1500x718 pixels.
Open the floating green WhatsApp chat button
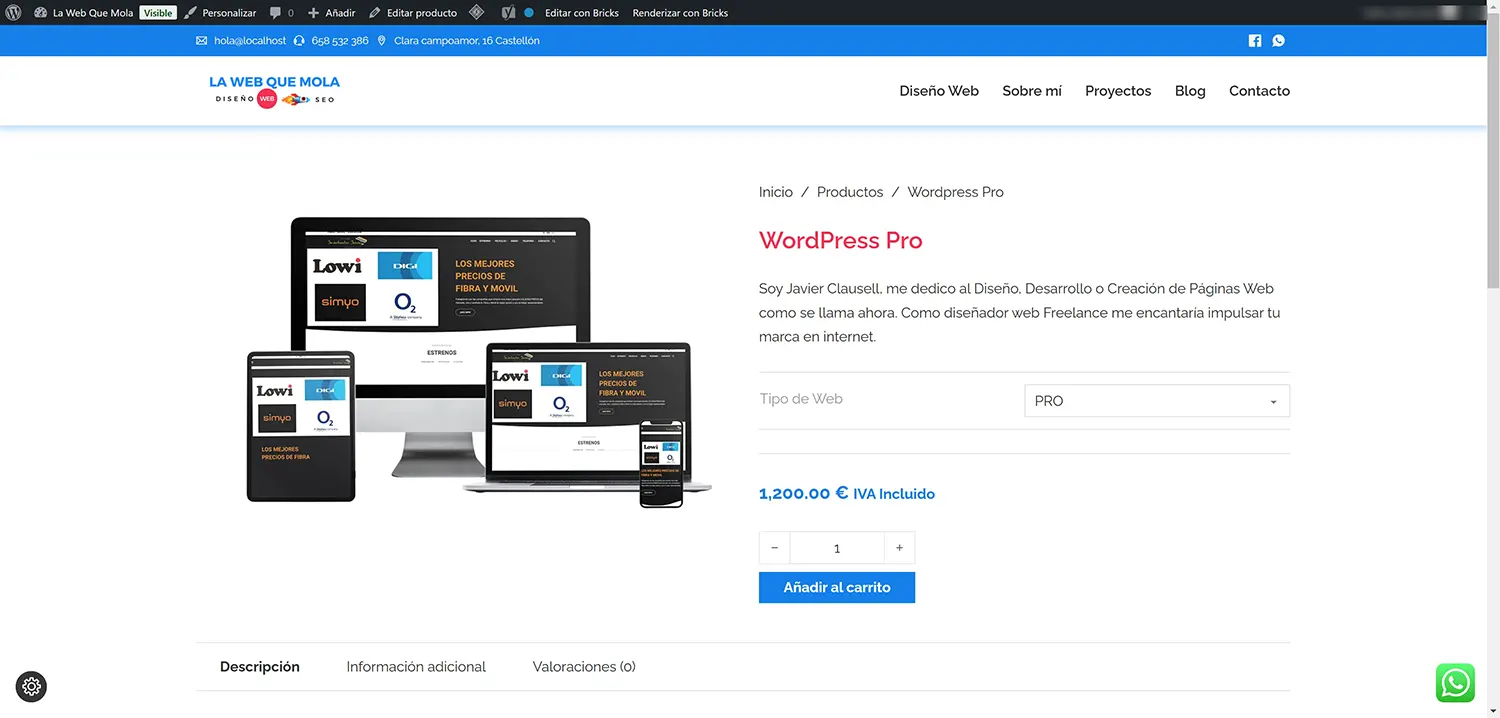1455,683
